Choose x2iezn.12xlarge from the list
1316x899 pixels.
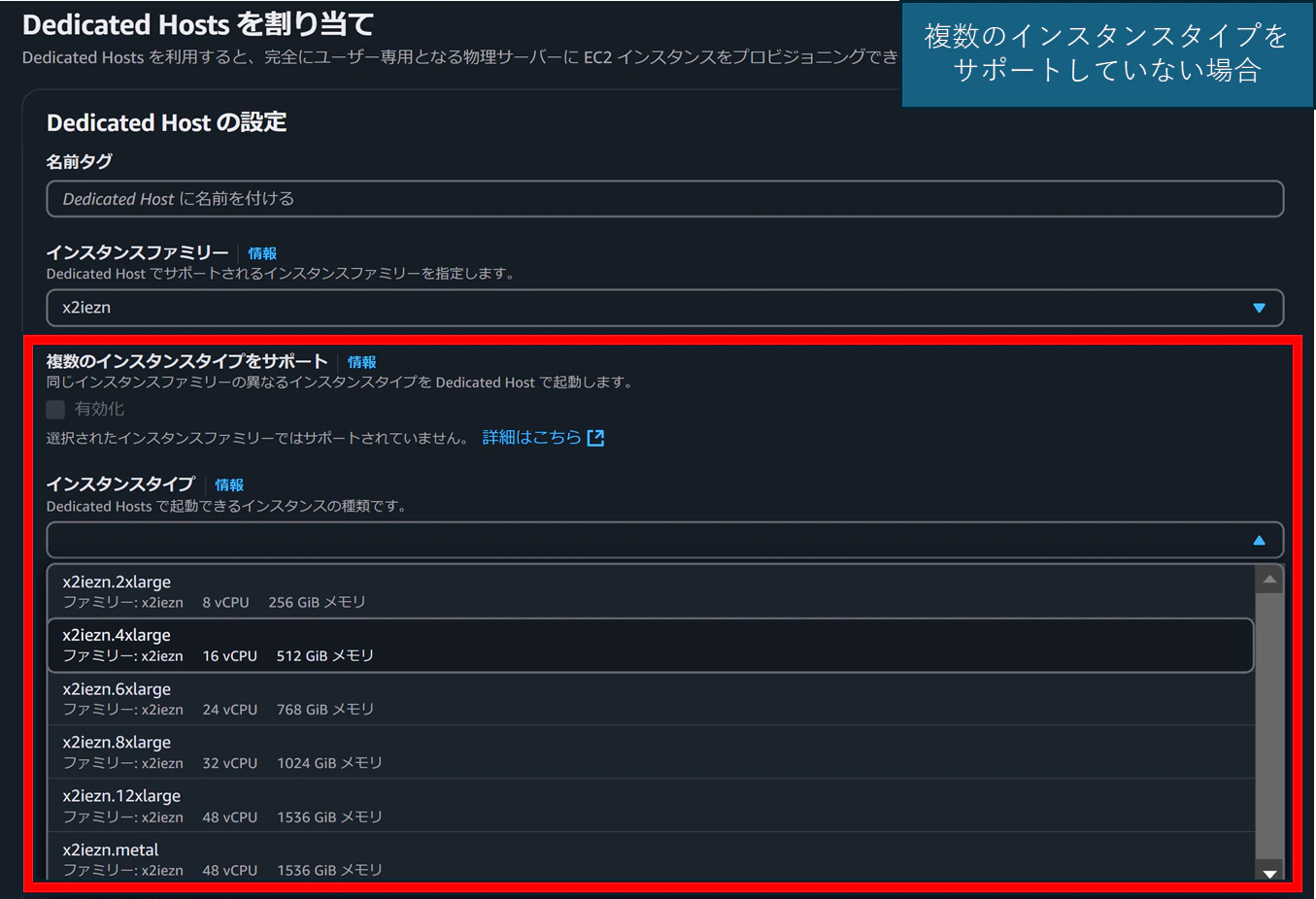(651, 805)
